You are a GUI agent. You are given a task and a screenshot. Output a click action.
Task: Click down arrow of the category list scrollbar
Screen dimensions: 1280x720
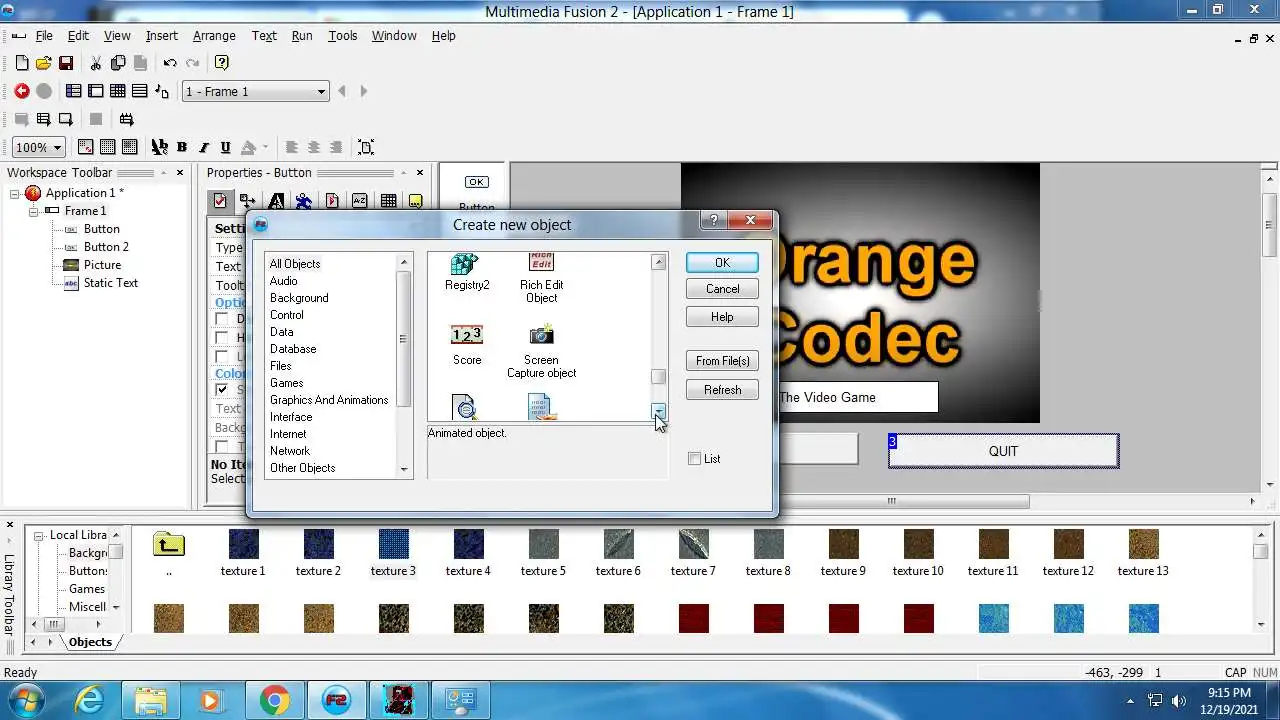click(x=404, y=469)
